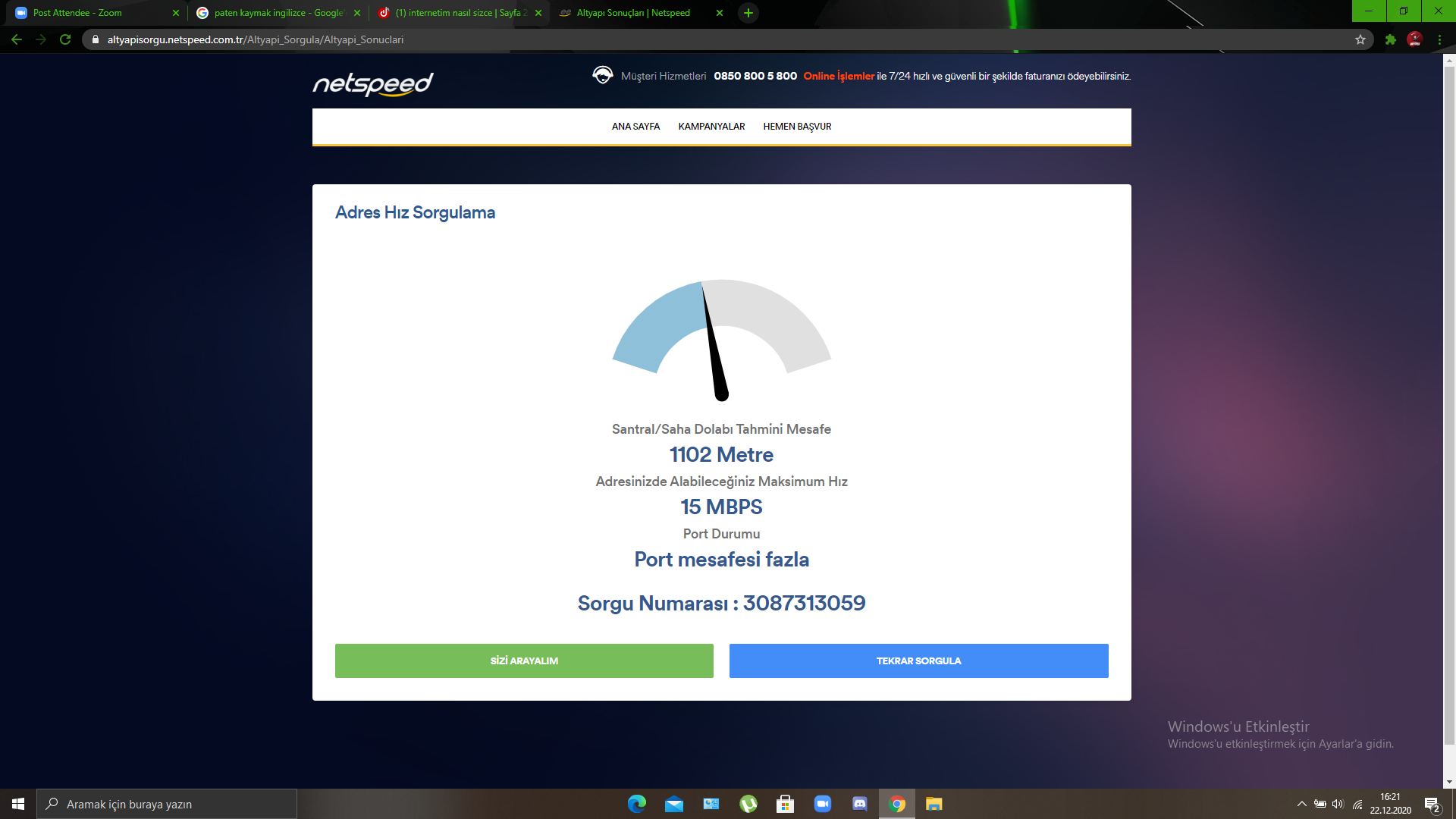Open File Explorer from taskbar

pos(934,804)
